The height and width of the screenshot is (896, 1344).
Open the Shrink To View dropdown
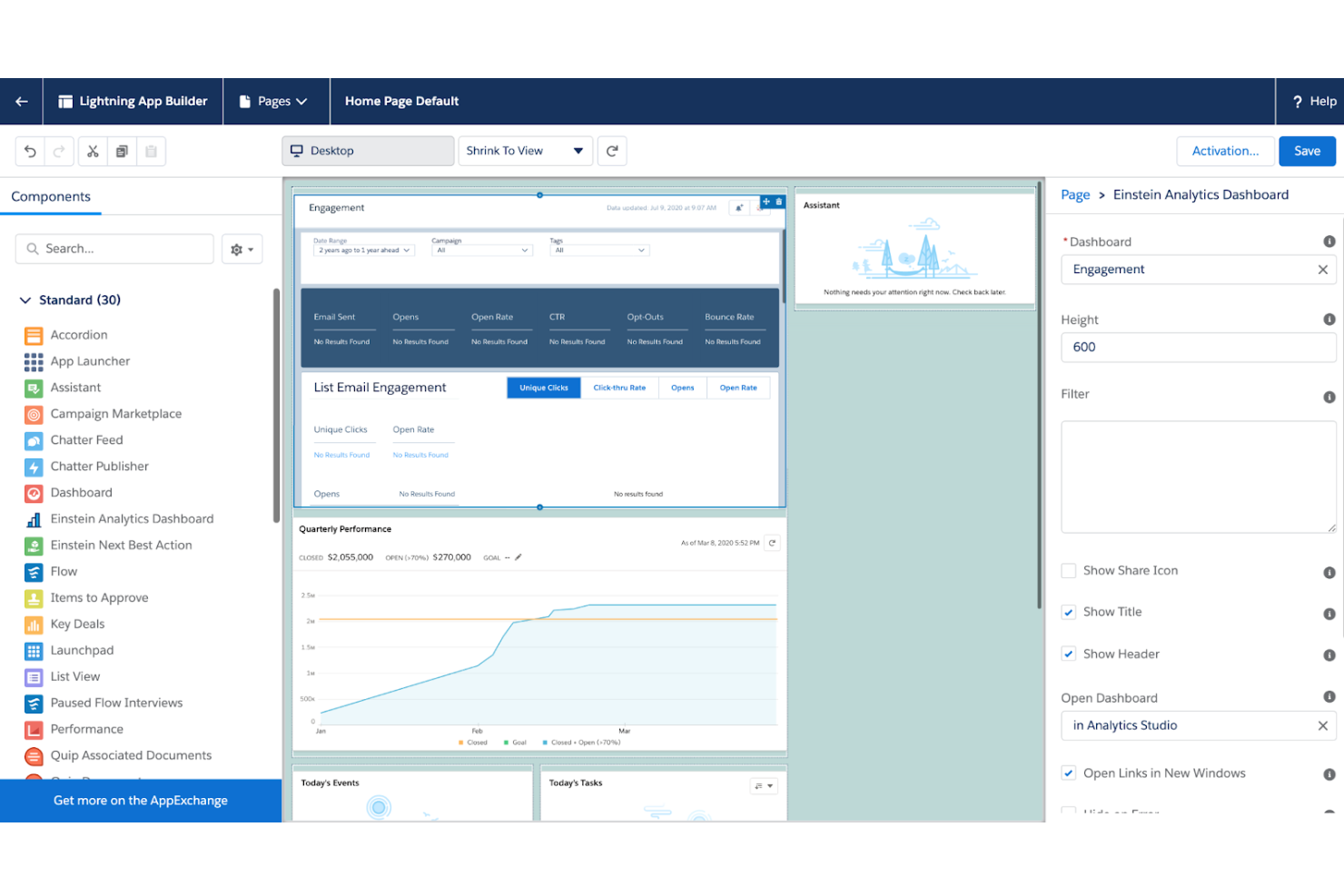(x=526, y=151)
